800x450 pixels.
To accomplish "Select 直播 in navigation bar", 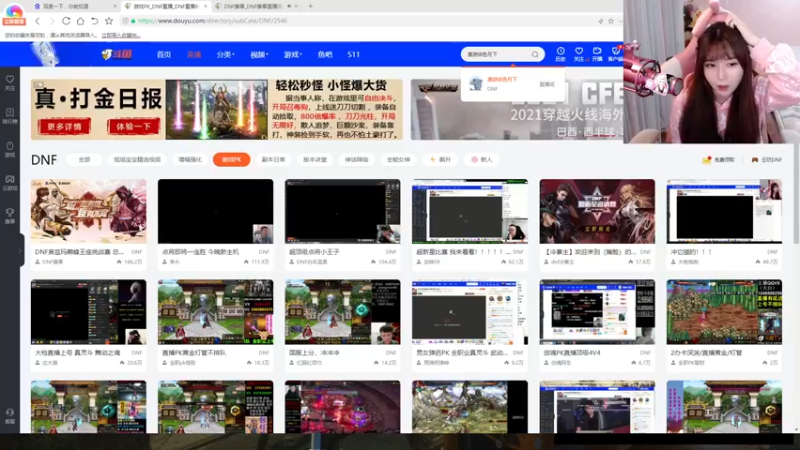I will pos(194,54).
